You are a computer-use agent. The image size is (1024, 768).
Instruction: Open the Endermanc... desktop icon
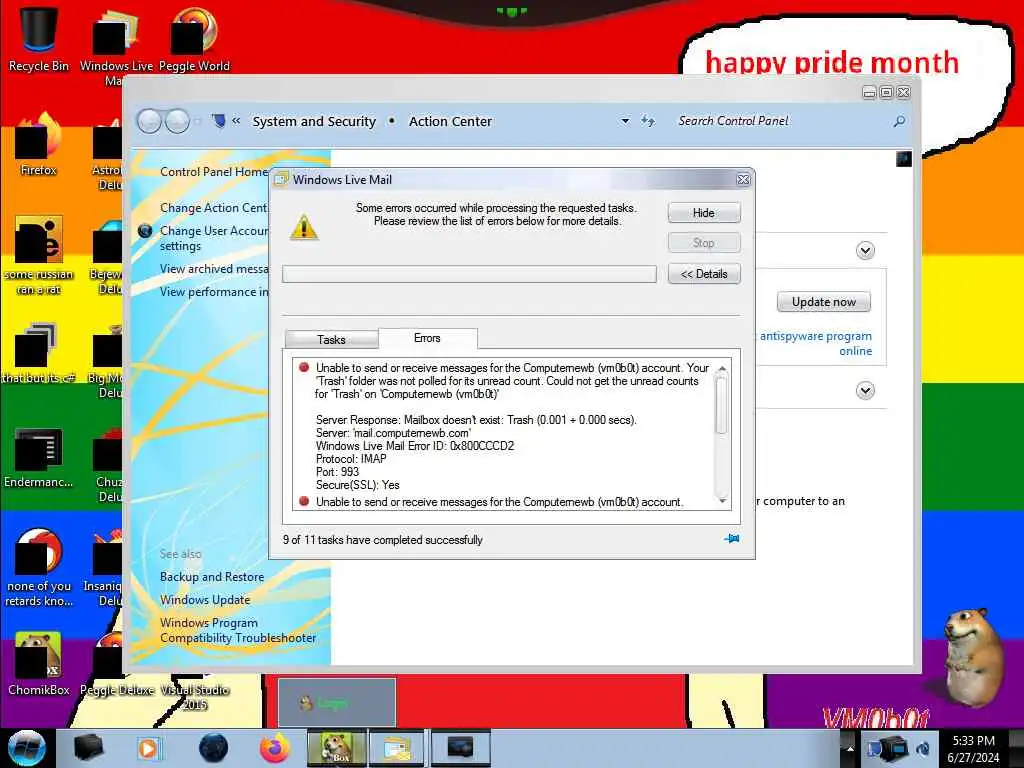pyautogui.click(x=38, y=457)
